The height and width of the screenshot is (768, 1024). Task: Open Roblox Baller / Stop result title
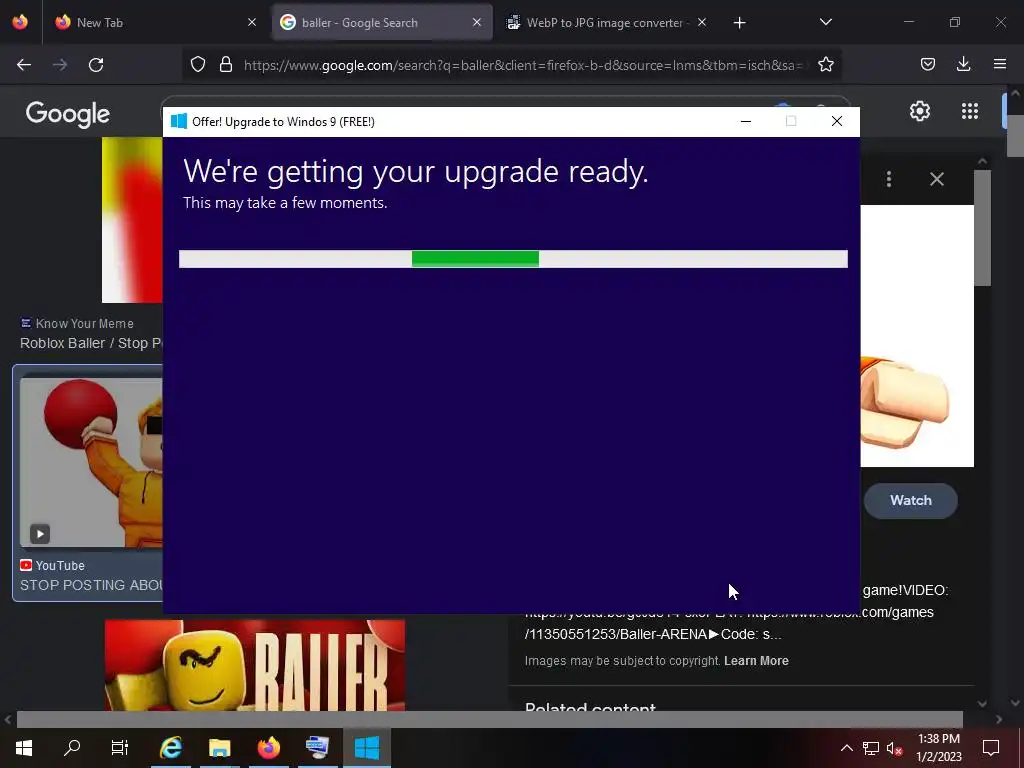click(91, 343)
